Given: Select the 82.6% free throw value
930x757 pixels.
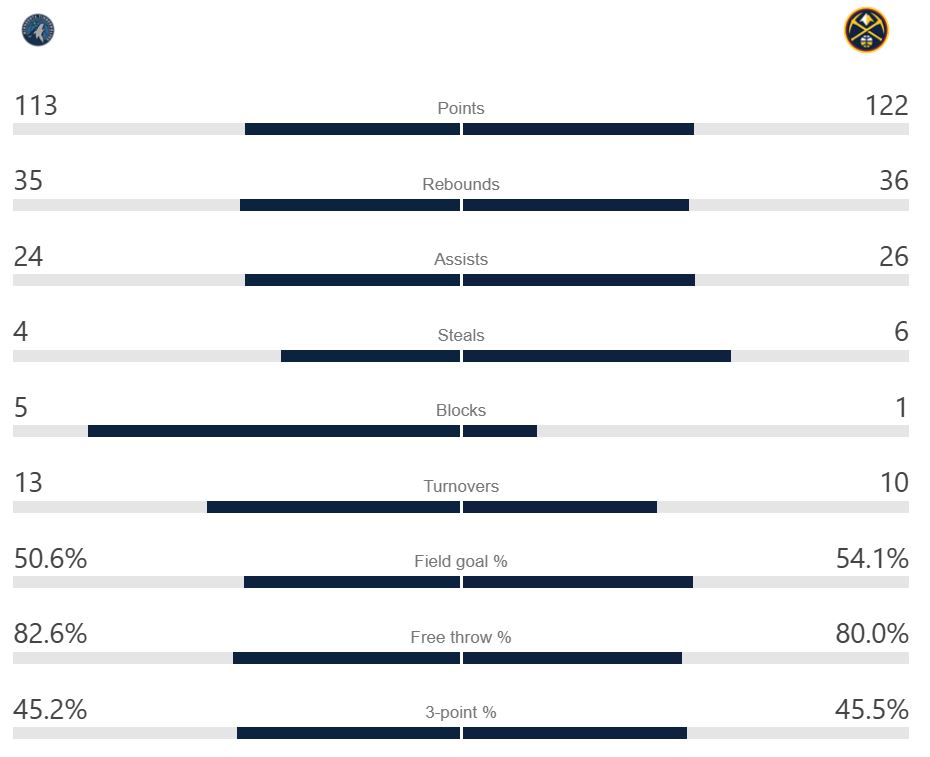Looking at the screenshot, I should (50, 634).
